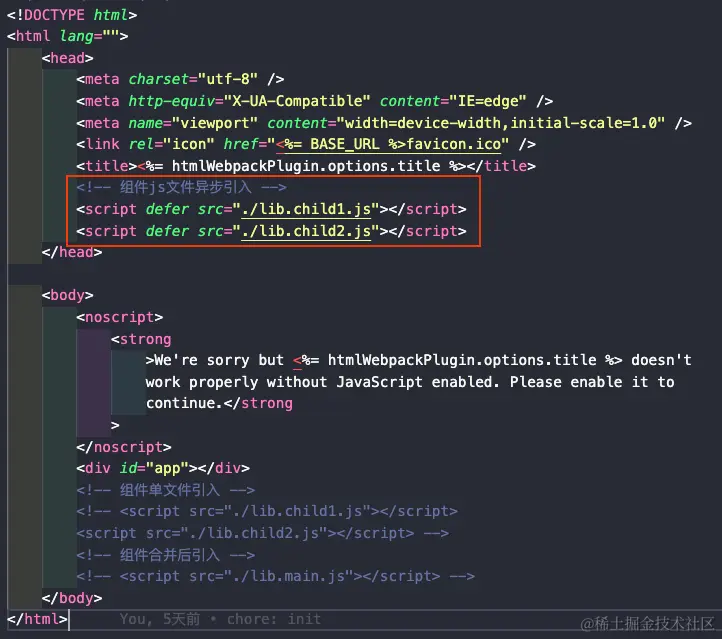The width and height of the screenshot is (722, 639).
Task: Click the commented script src lib.child2.js line
Action: [262, 533]
